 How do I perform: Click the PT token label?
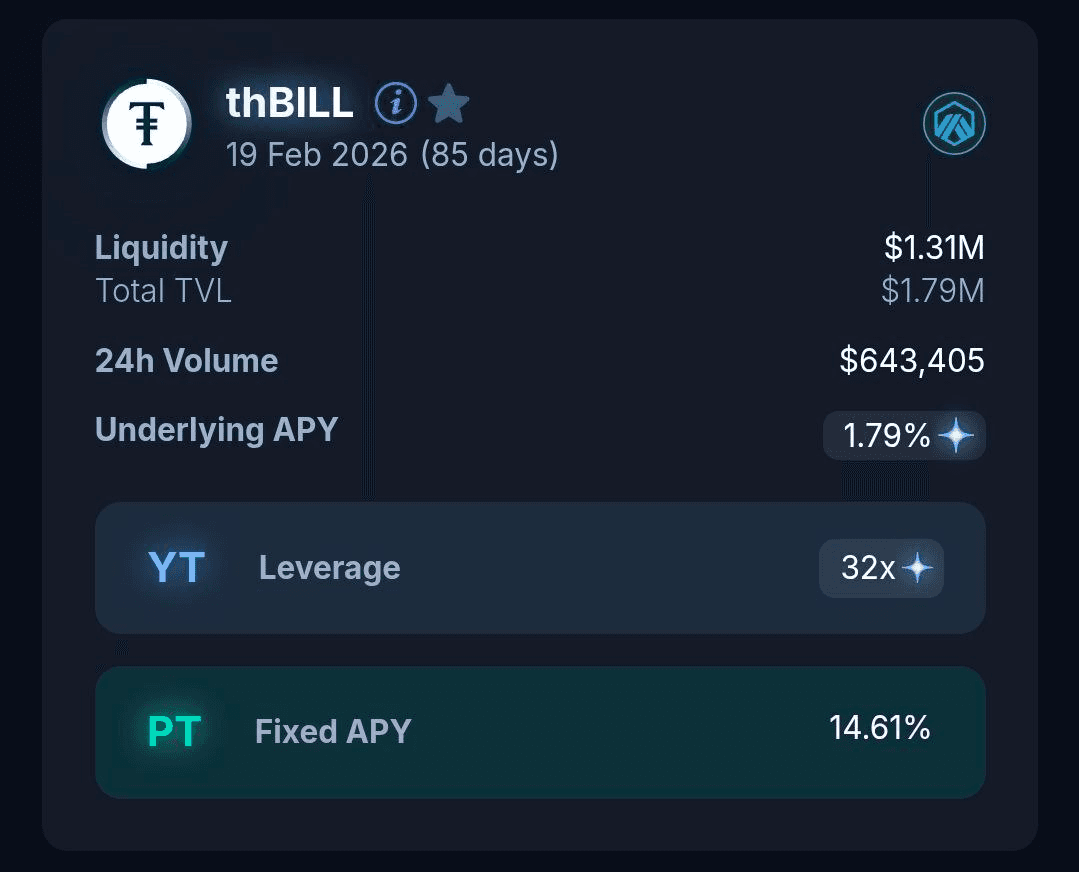(x=175, y=732)
